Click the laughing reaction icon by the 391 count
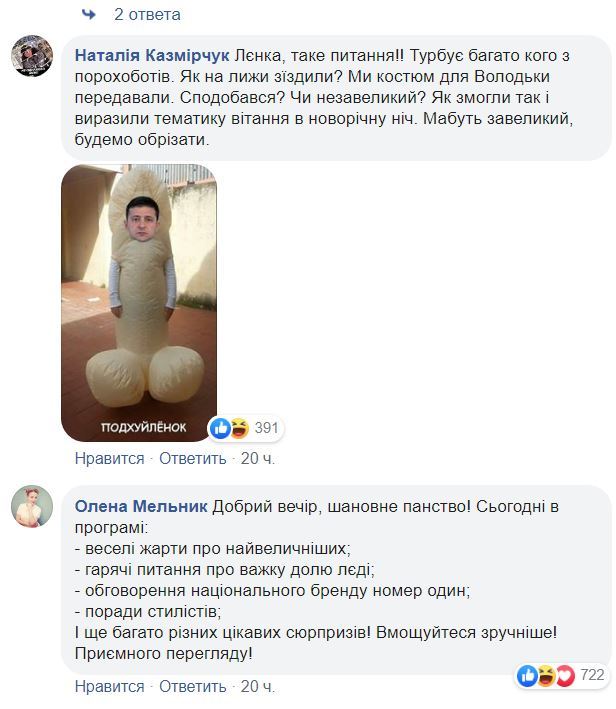The width and height of the screenshot is (616, 709). [x=239, y=428]
